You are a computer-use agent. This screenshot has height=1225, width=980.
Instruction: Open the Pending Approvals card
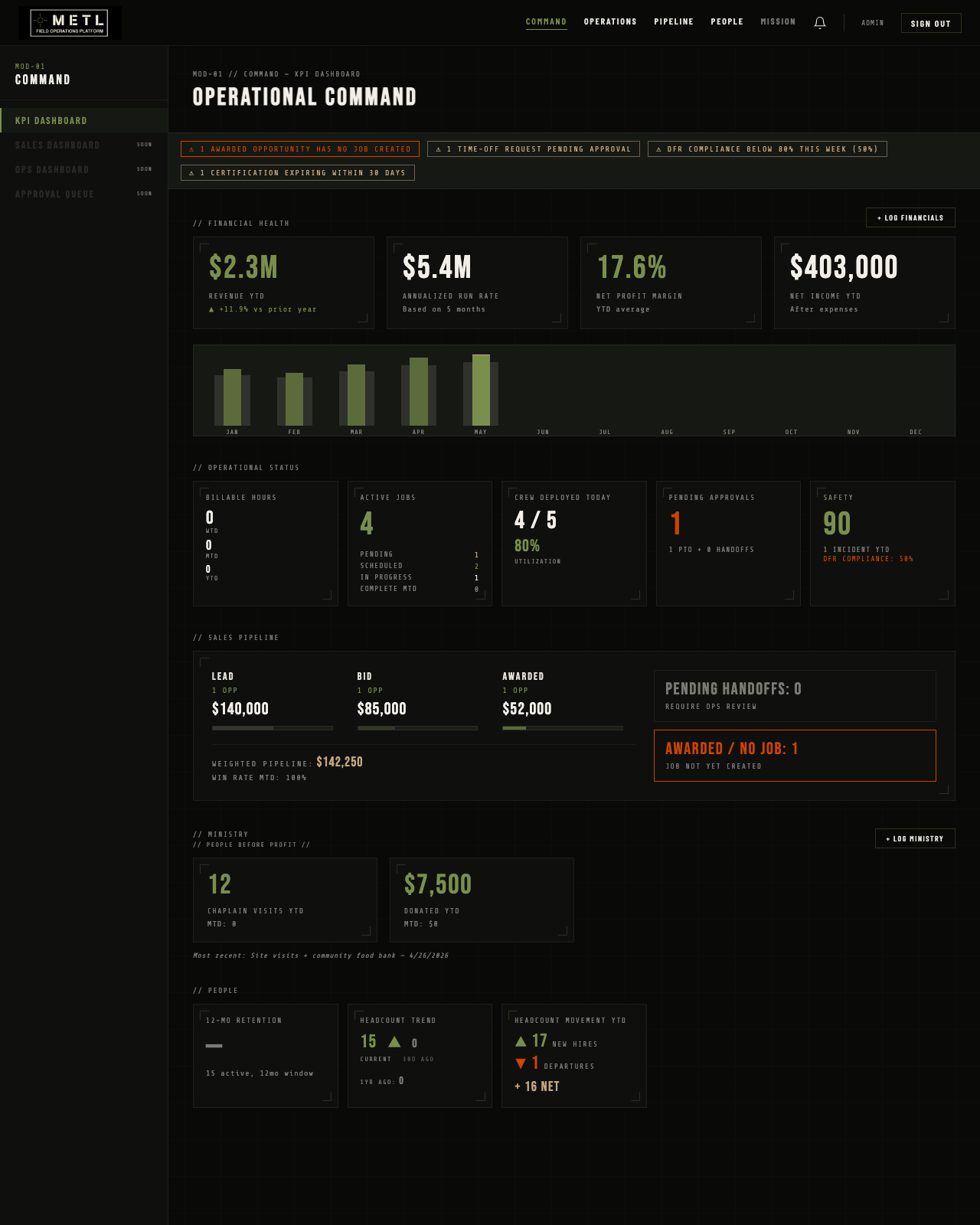pos(728,544)
